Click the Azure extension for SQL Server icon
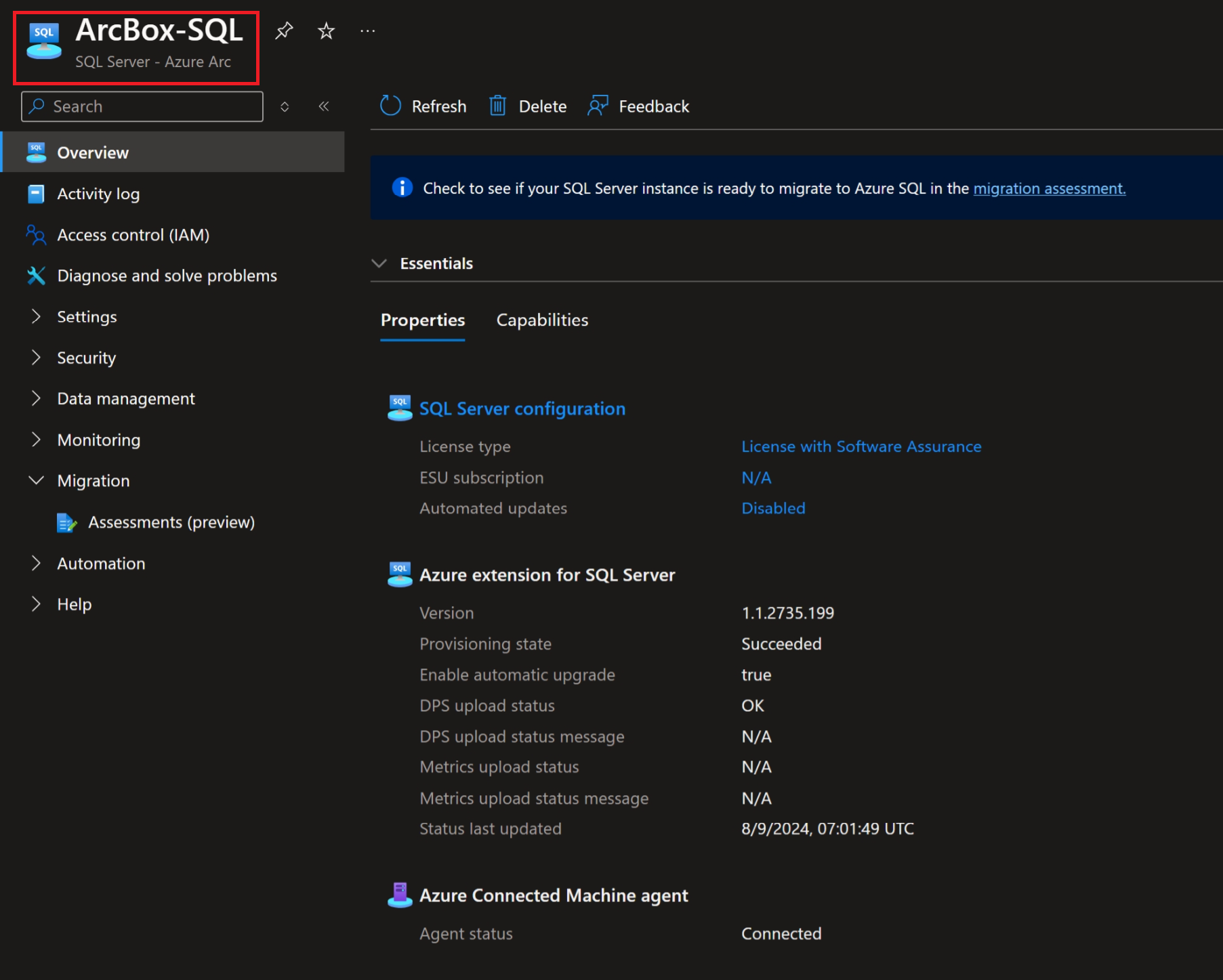 (x=400, y=574)
